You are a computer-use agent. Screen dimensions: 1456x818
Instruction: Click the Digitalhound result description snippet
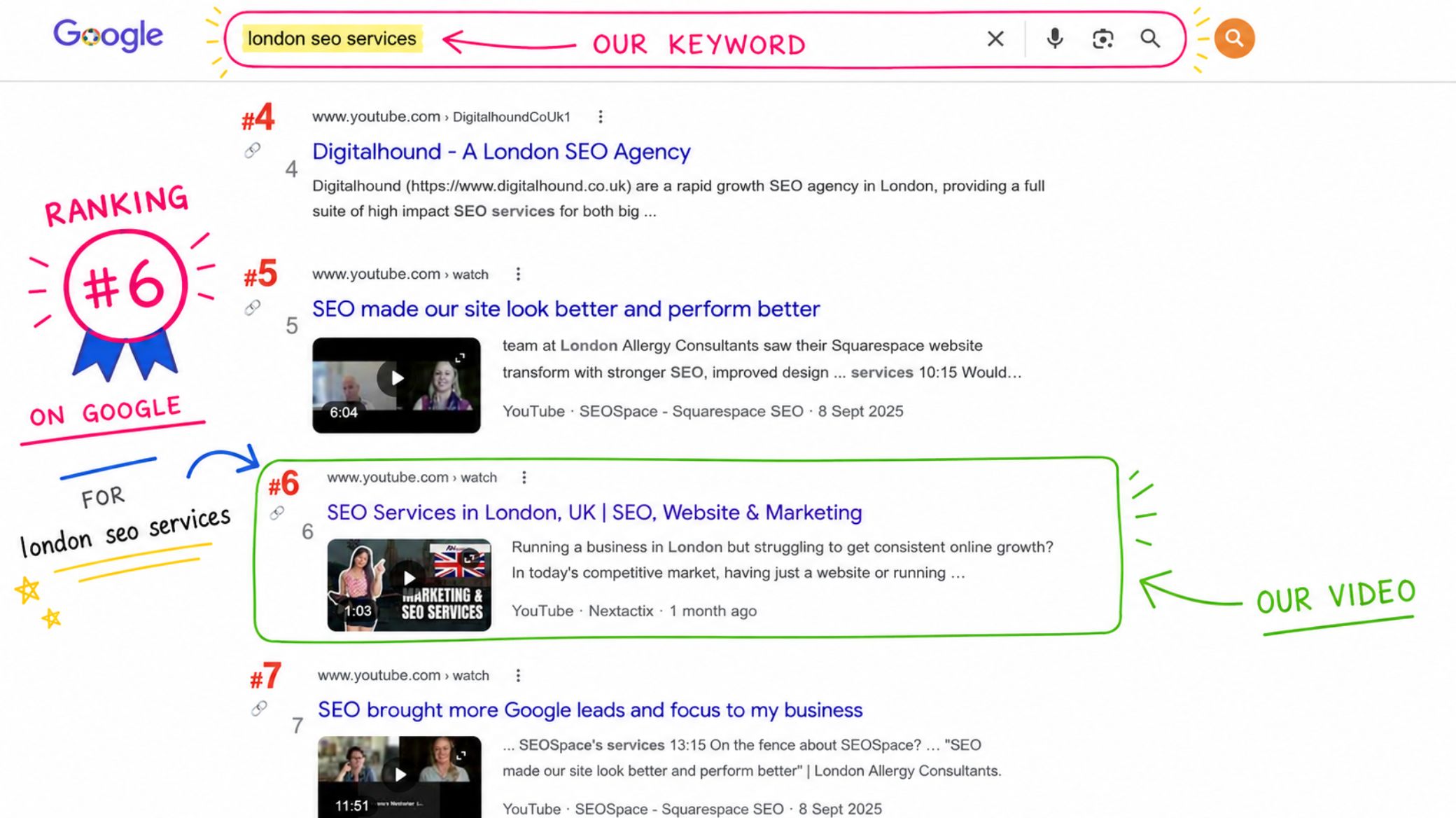coord(678,199)
